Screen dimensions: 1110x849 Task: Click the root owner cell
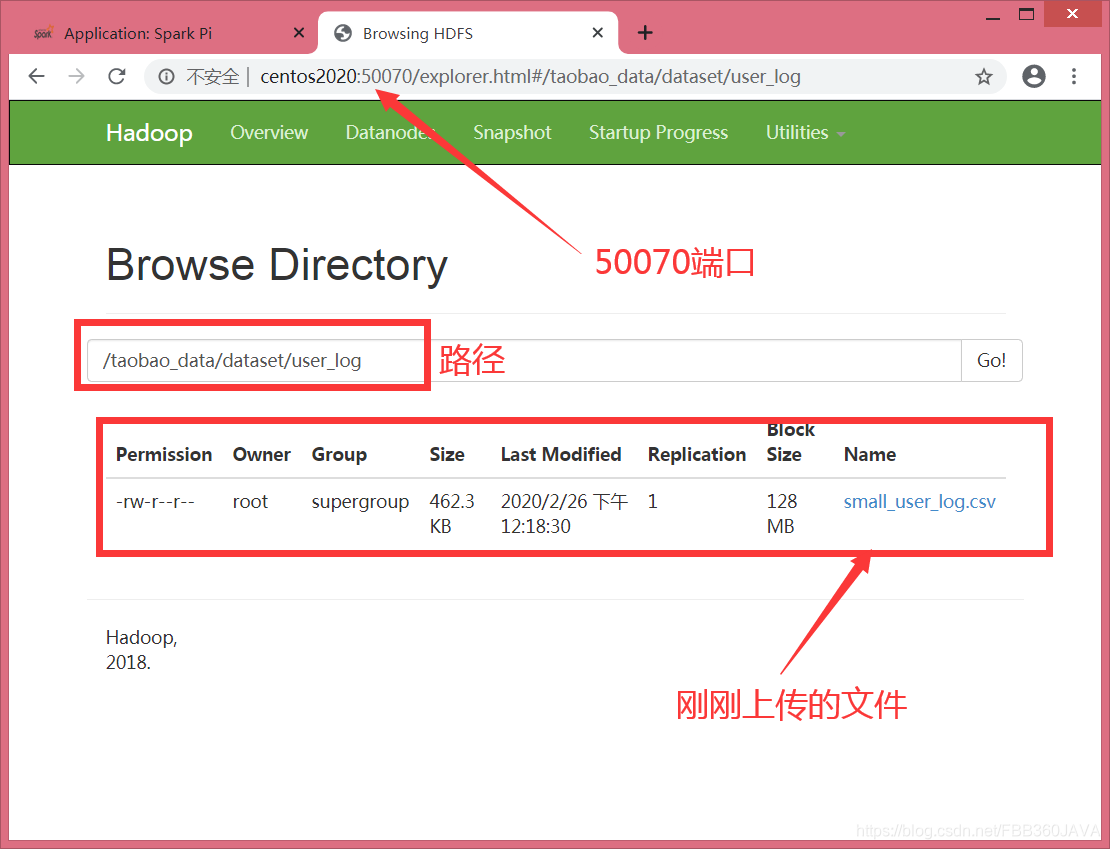point(251,502)
